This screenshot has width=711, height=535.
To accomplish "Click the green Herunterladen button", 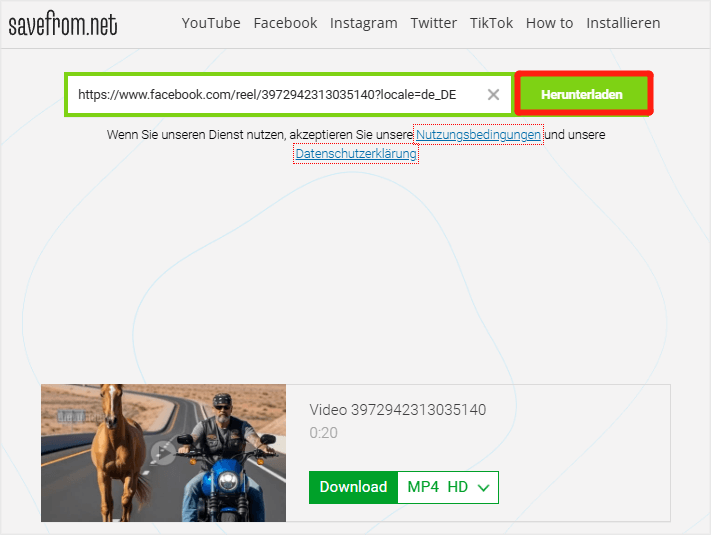I will coord(584,94).
